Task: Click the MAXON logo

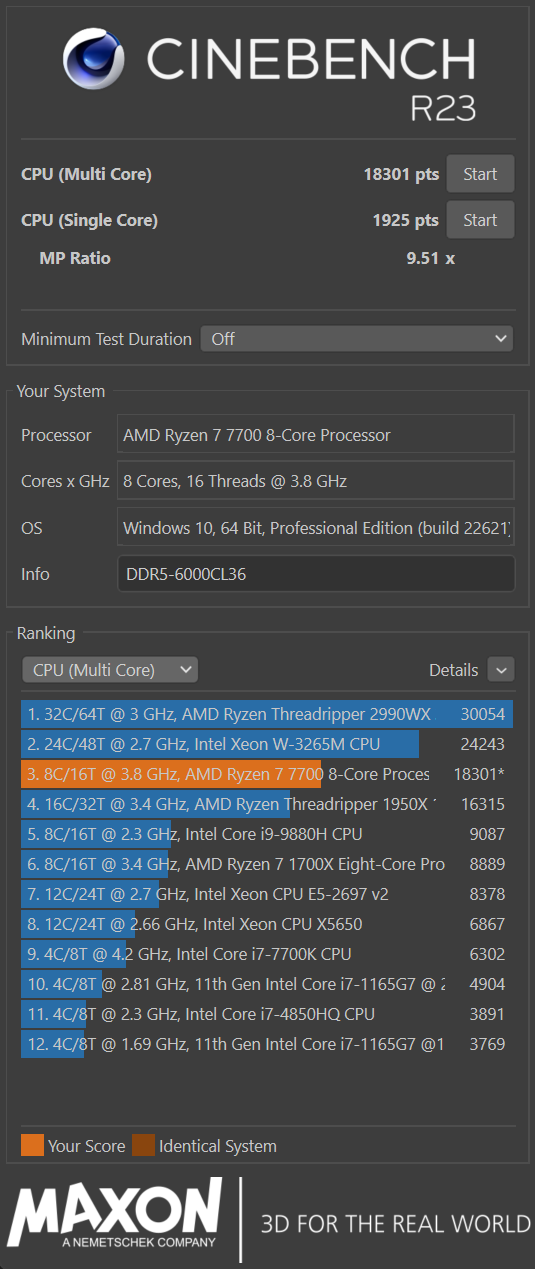Action: pos(115,1213)
